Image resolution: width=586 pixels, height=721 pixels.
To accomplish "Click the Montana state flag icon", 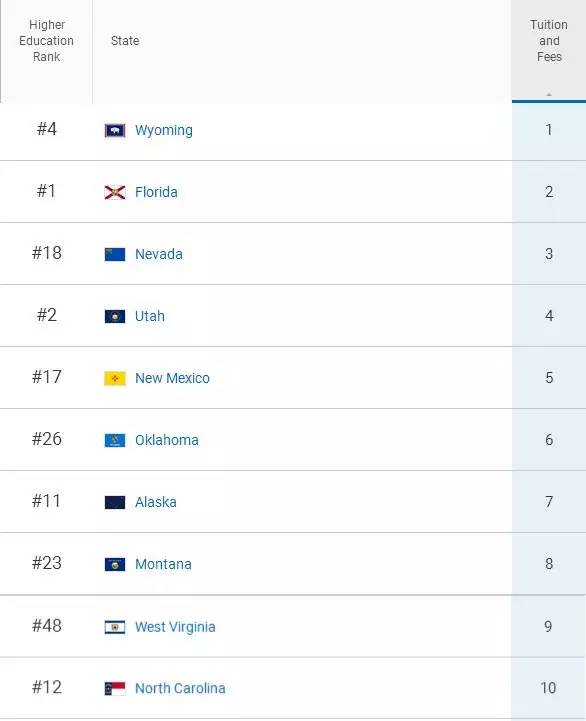I will click(x=115, y=565).
